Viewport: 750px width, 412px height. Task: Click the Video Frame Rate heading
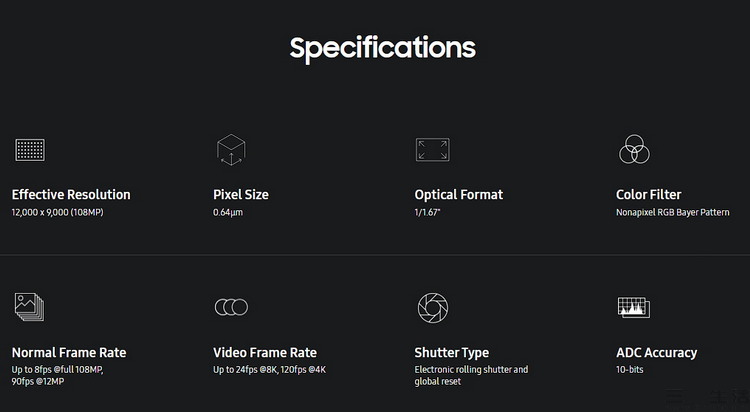(x=265, y=352)
